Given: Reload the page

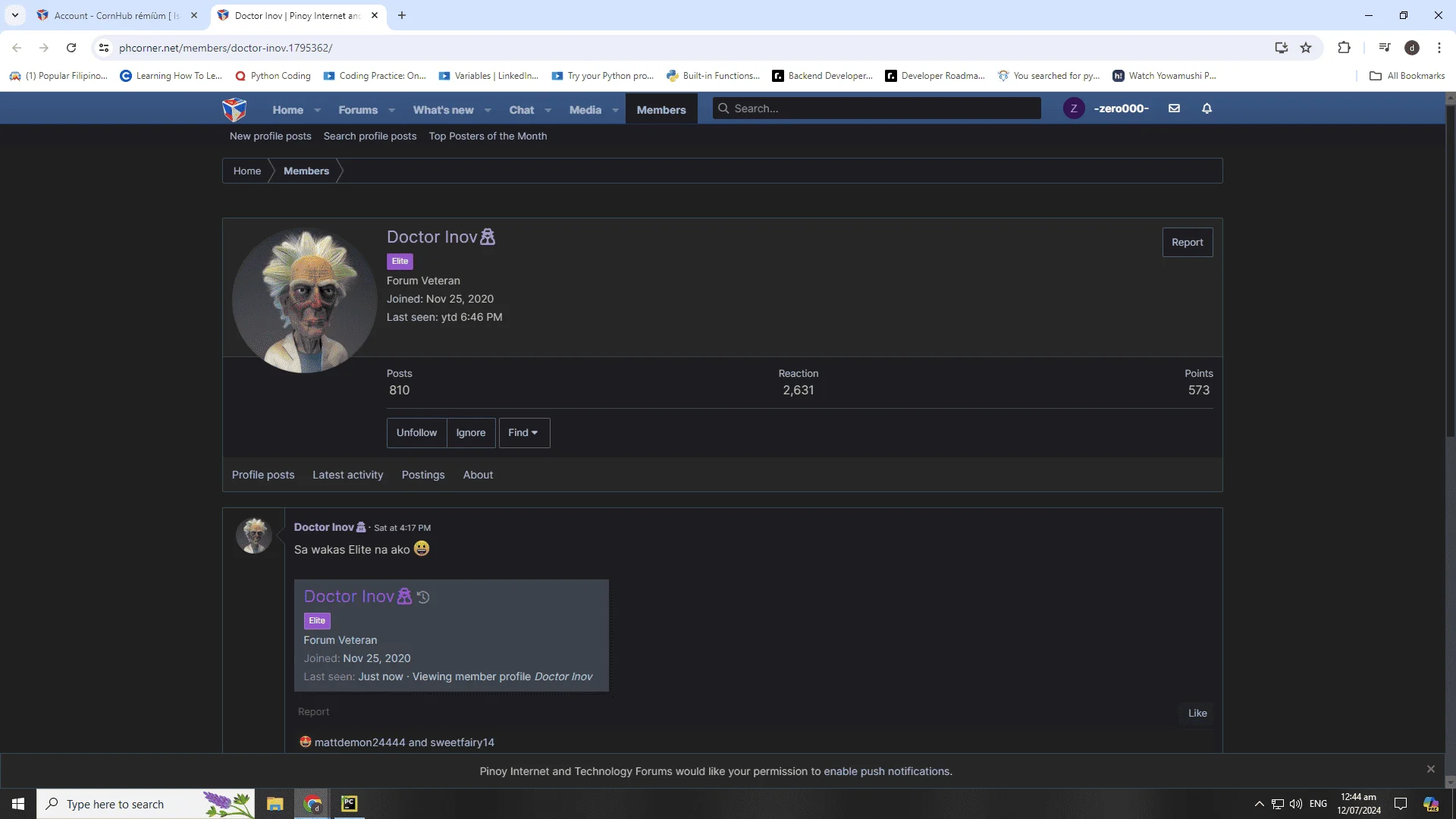Looking at the screenshot, I should pyautogui.click(x=71, y=48).
